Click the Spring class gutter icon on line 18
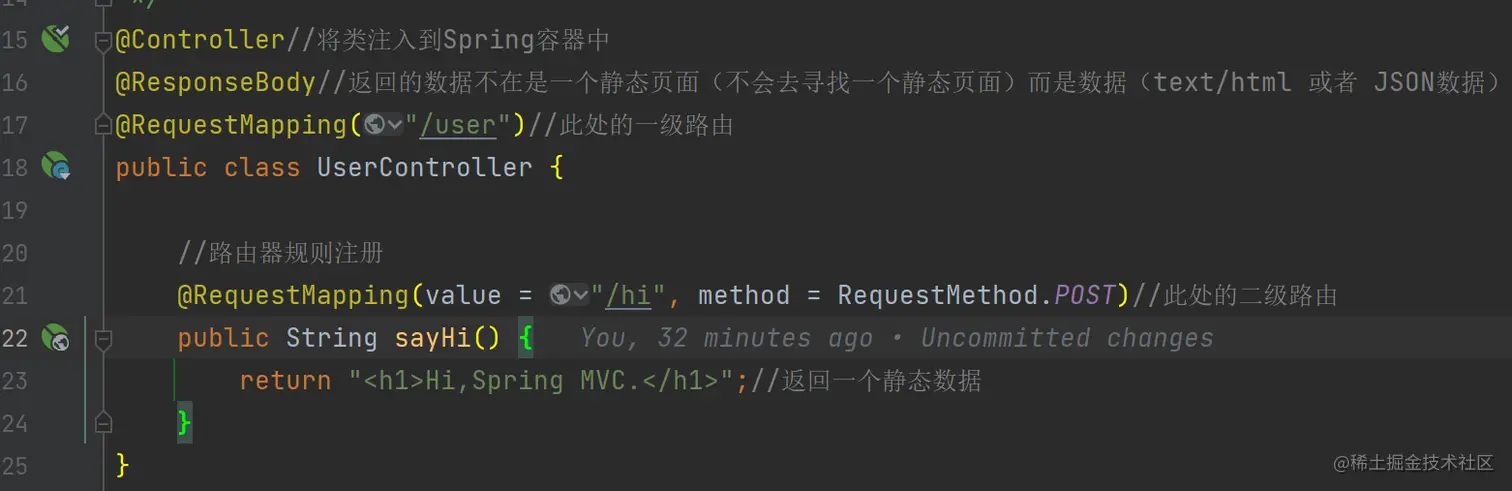 click(55, 166)
